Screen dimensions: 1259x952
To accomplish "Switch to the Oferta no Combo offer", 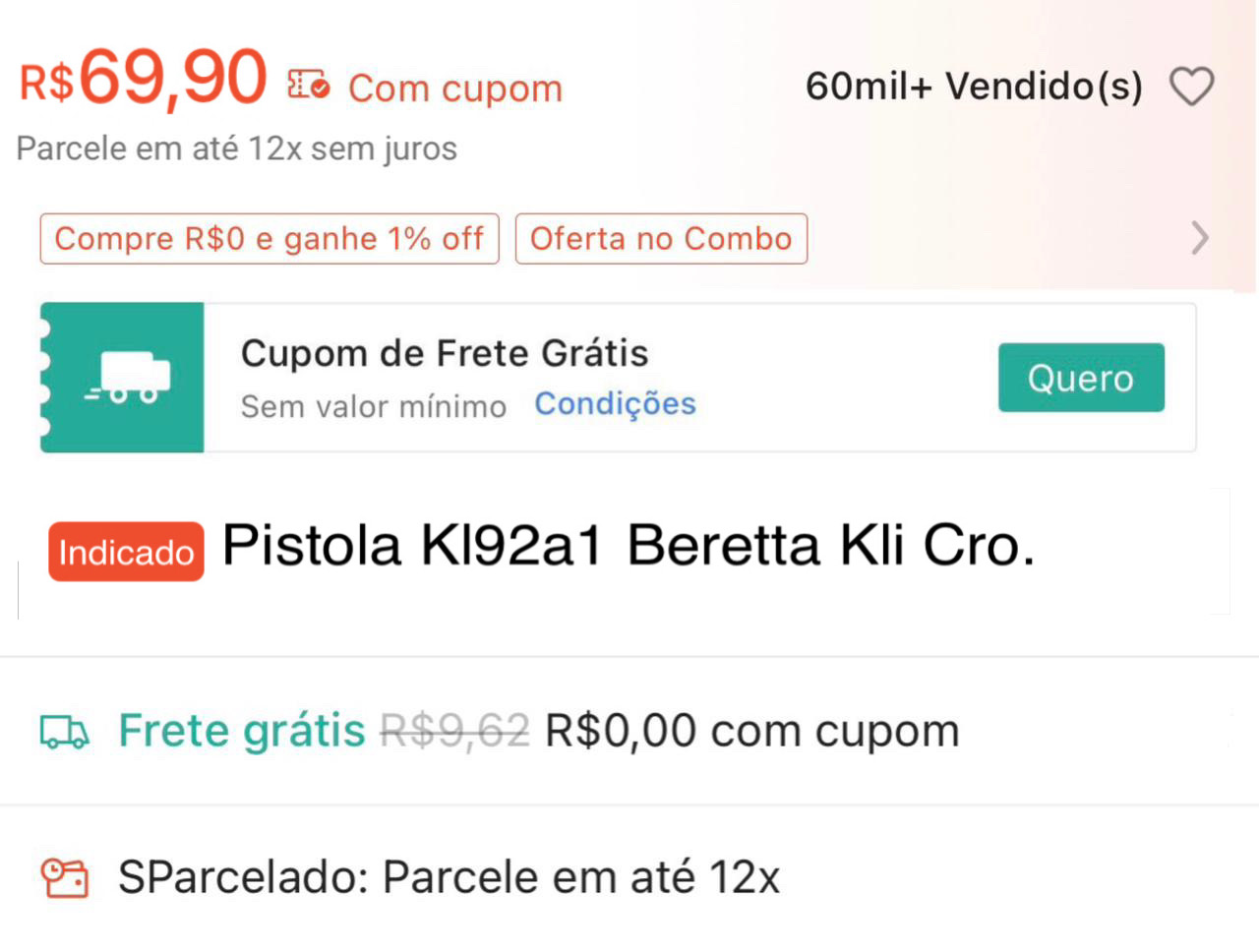I will [660, 238].
